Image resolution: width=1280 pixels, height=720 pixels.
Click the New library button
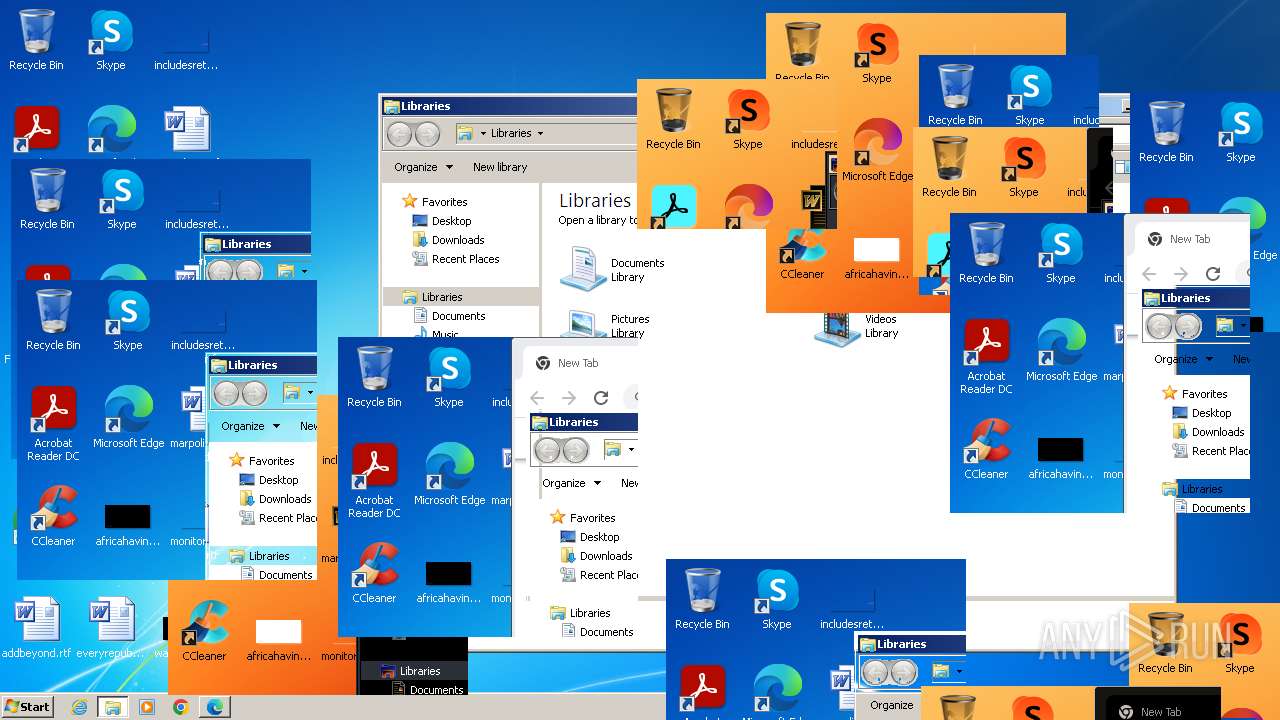500,167
